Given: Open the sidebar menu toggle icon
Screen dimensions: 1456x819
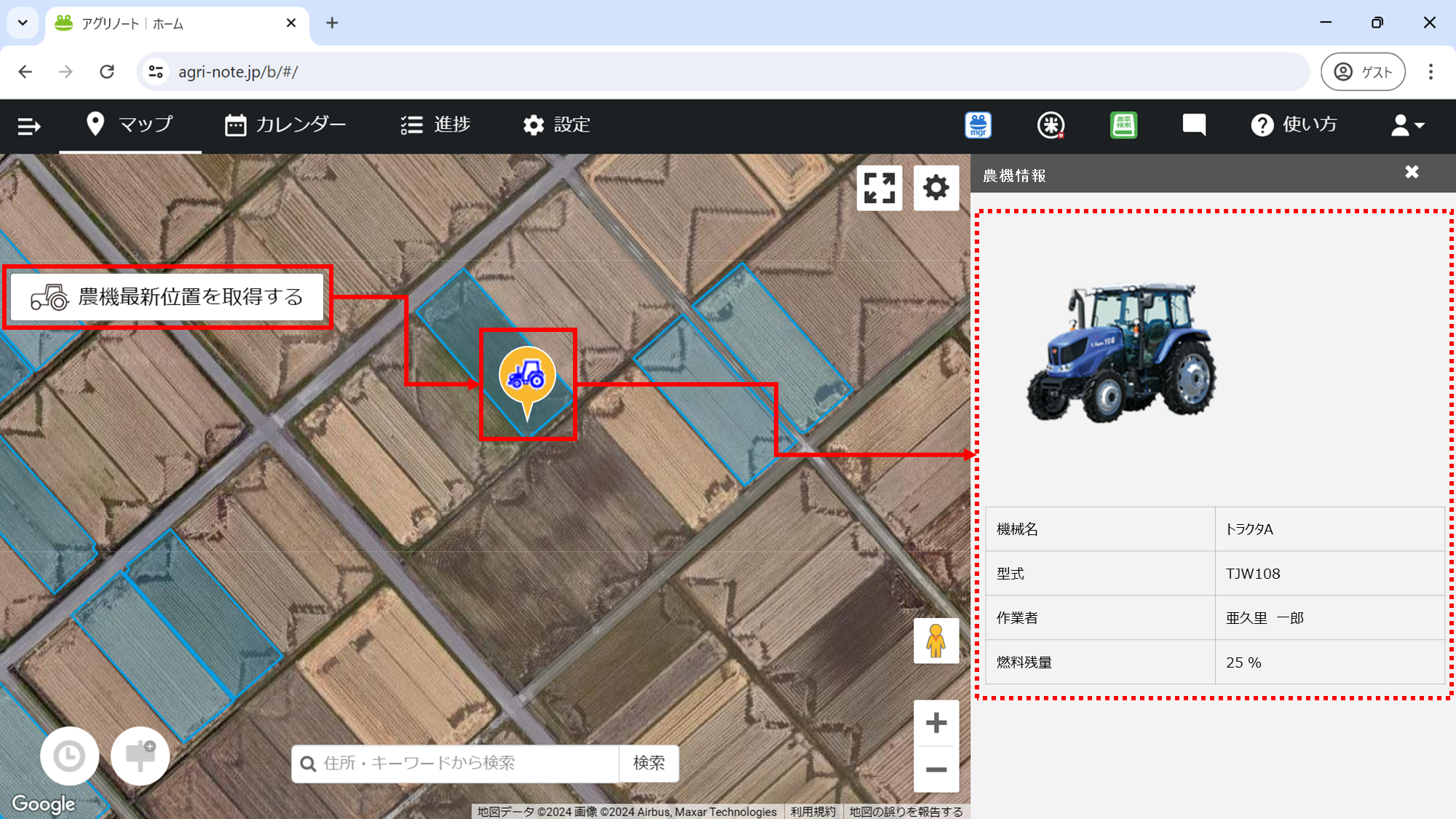Looking at the screenshot, I should [28, 126].
